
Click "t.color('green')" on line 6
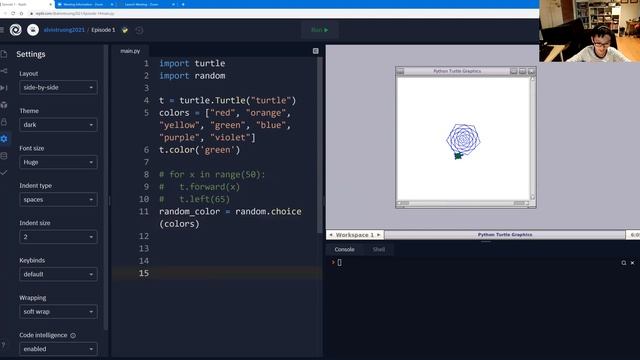pos(200,150)
